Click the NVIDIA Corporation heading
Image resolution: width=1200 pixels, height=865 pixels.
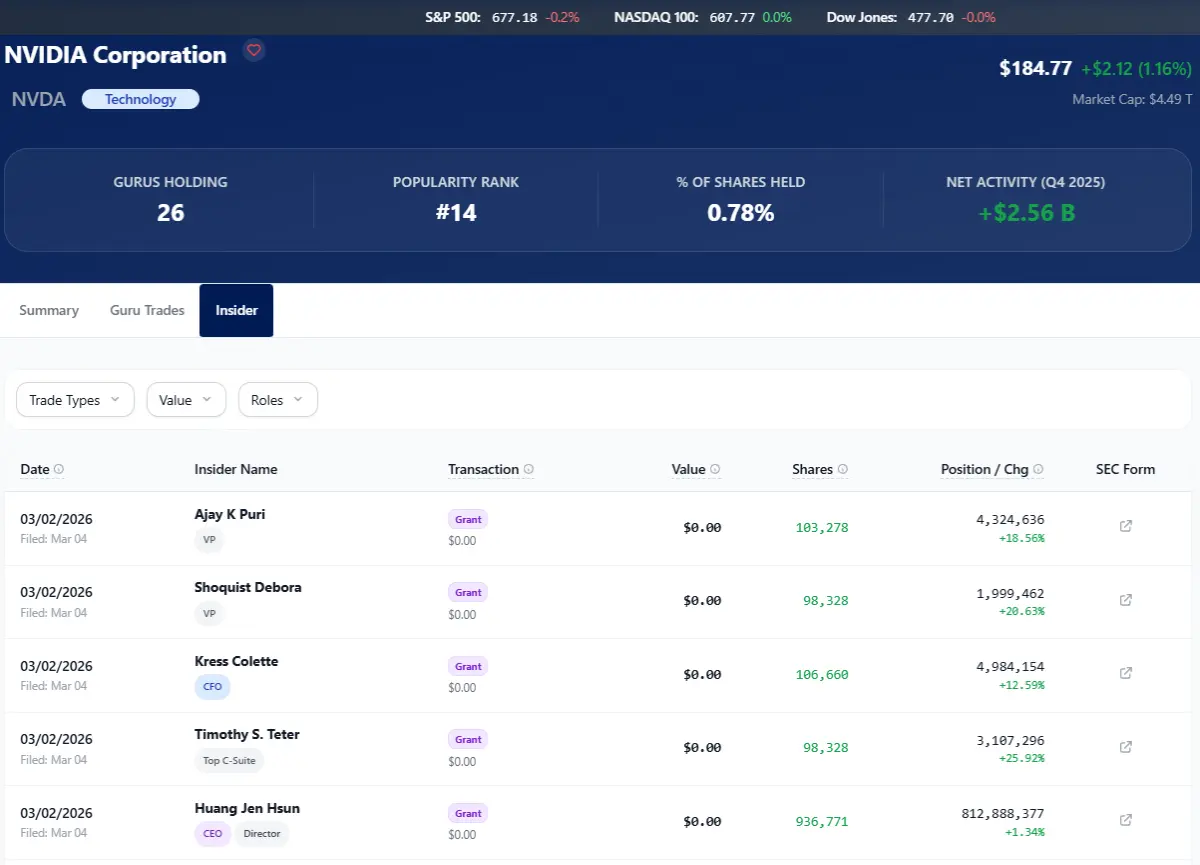click(115, 55)
